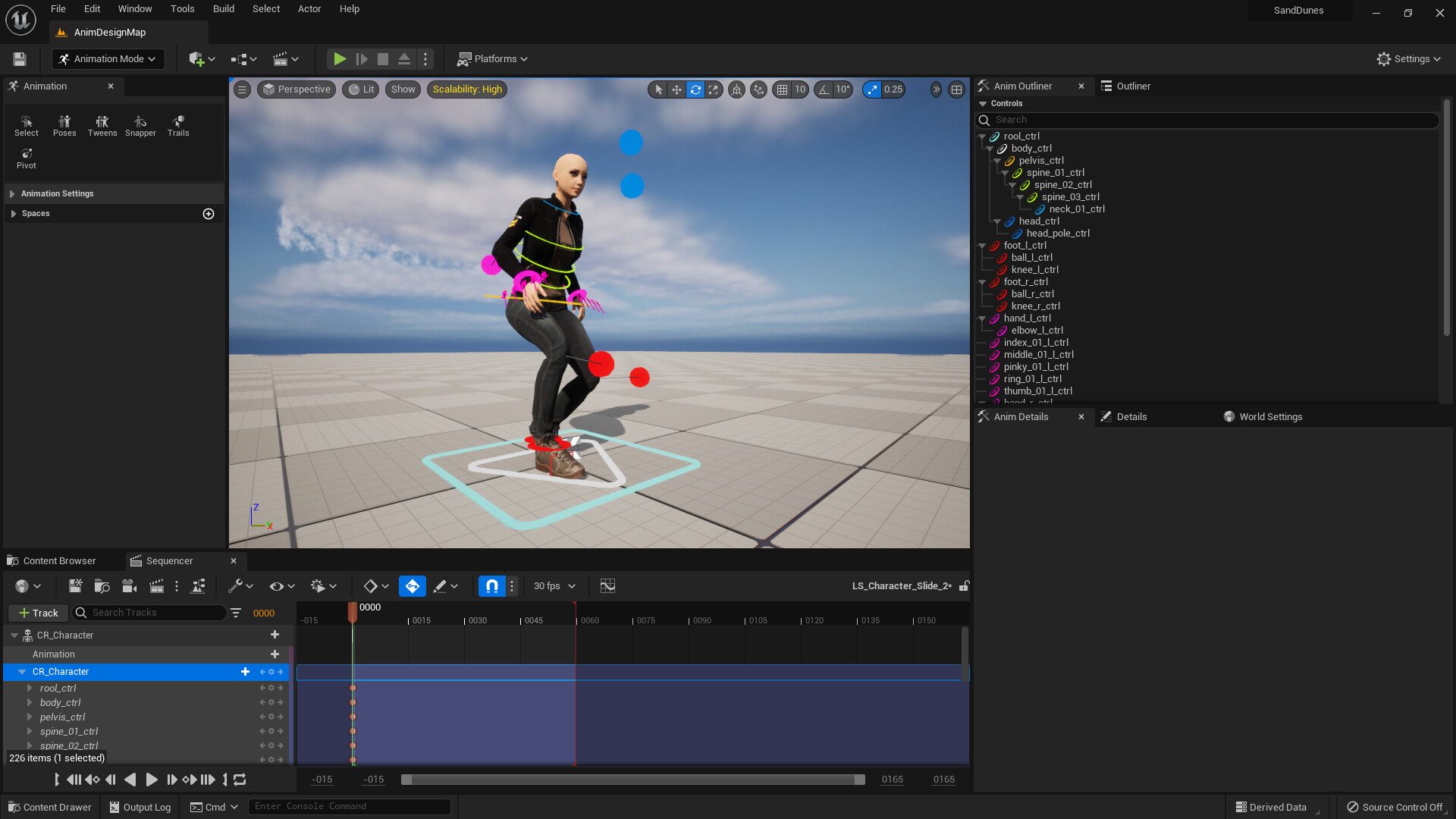Image resolution: width=1456 pixels, height=819 pixels.
Task: Open the Content Drawer
Action: tap(50, 807)
